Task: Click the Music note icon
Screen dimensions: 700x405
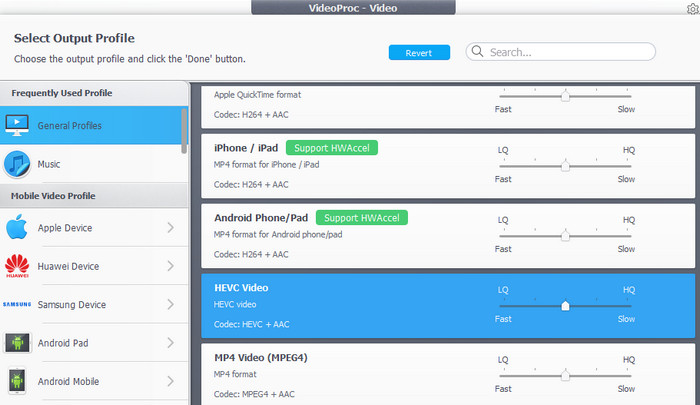Action: tap(17, 164)
